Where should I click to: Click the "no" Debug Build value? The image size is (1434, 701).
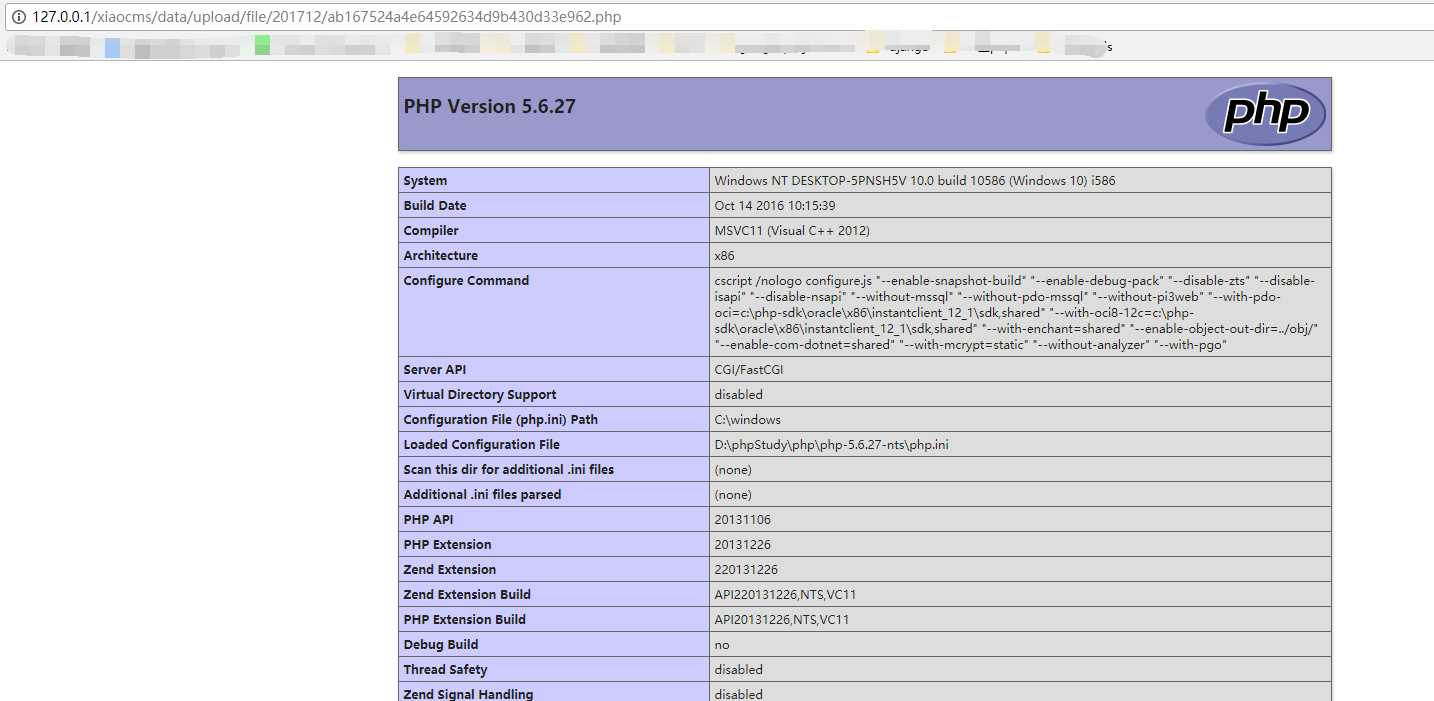722,645
